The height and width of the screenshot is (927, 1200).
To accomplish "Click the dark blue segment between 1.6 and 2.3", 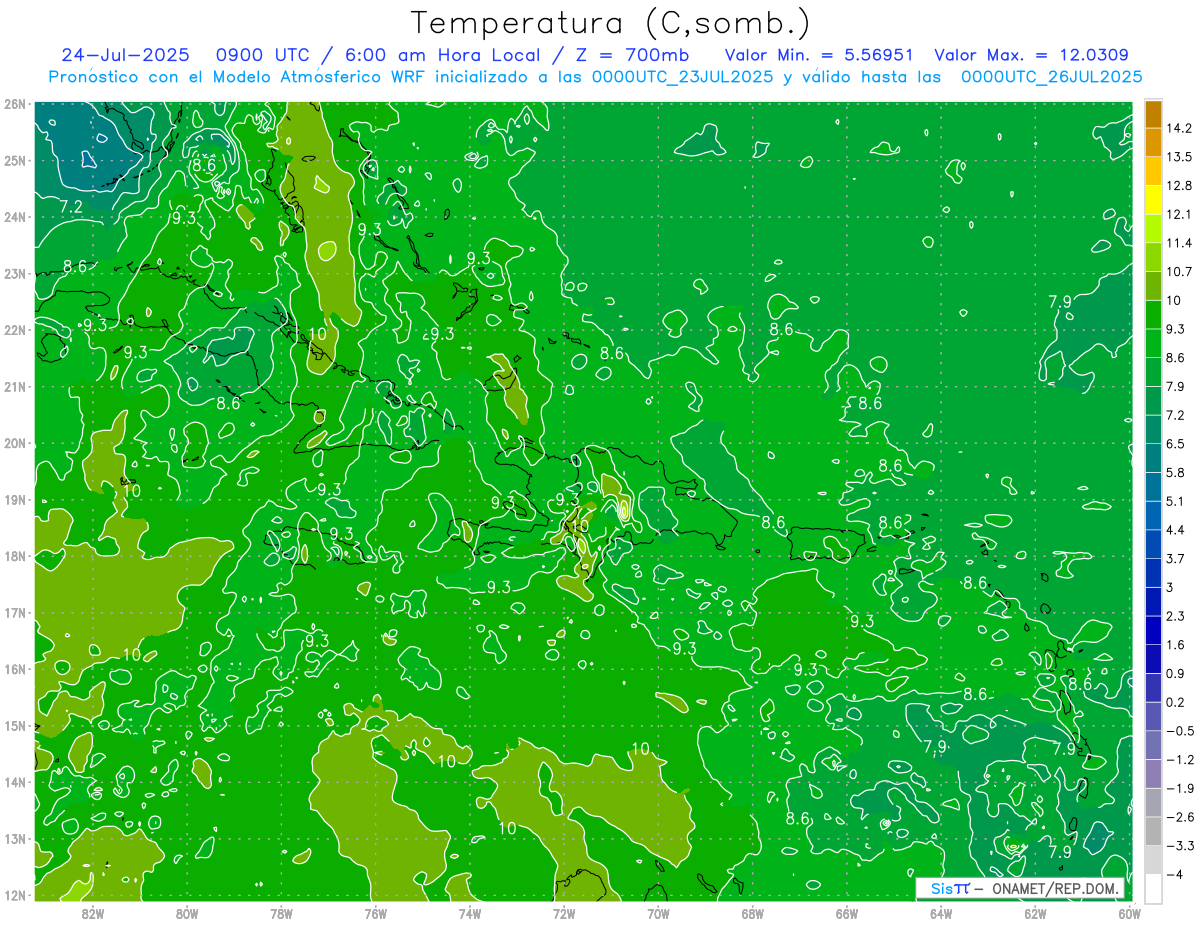I will pyautogui.click(x=1153, y=629).
